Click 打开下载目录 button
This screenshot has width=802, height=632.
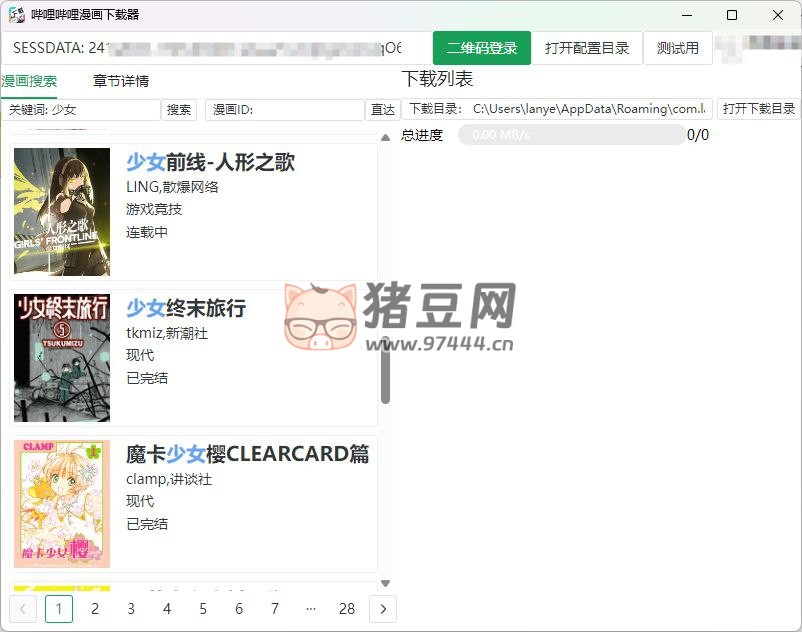point(759,109)
